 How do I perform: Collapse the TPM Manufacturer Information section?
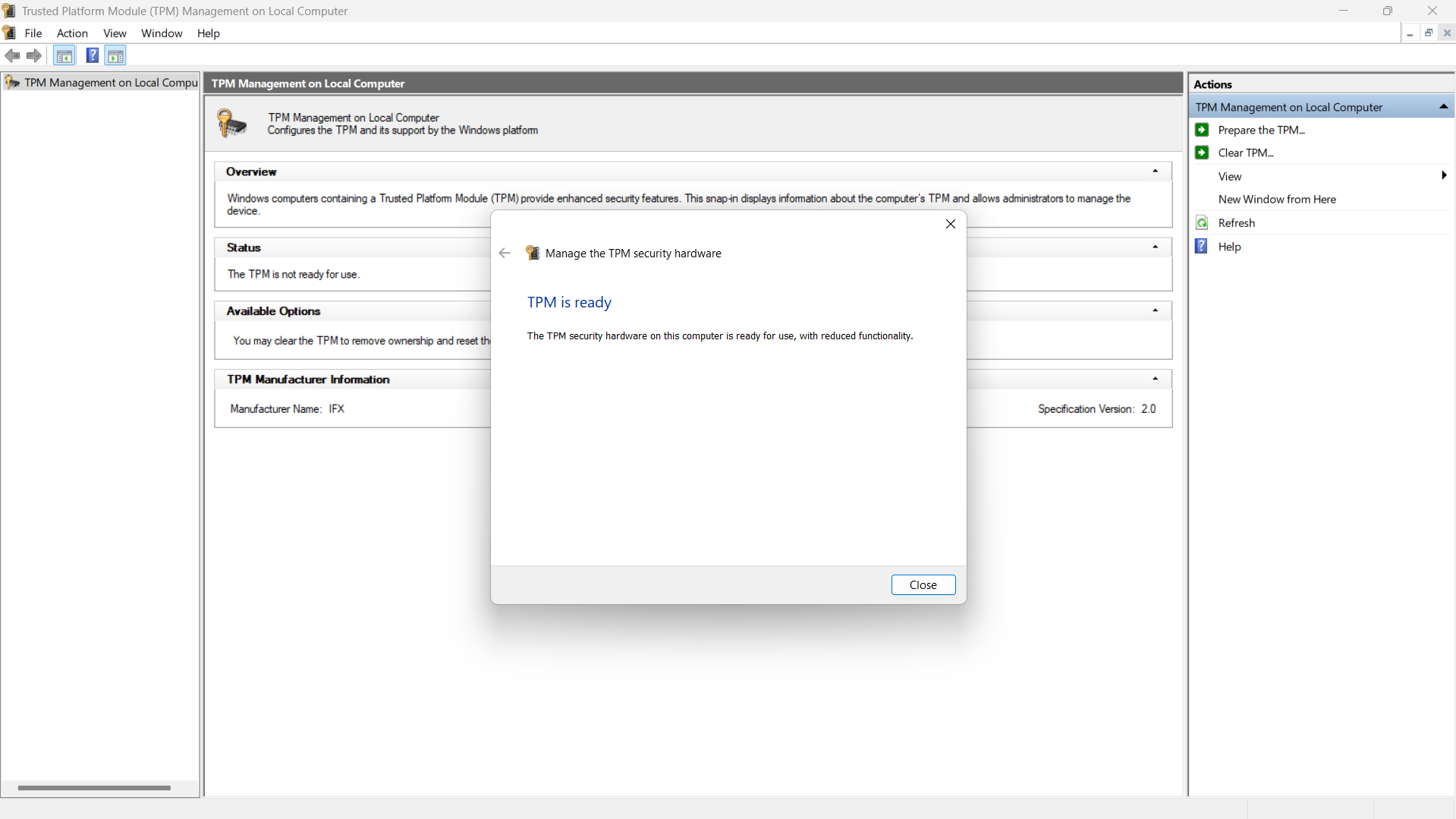[1156, 379]
